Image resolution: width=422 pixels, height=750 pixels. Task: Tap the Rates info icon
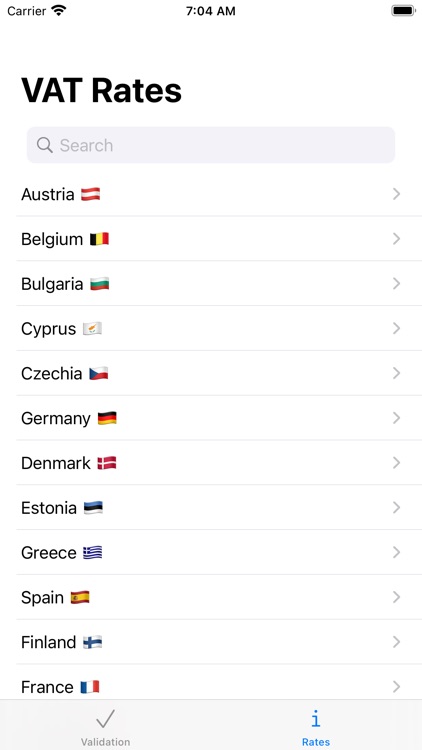[x=316, y=719]
